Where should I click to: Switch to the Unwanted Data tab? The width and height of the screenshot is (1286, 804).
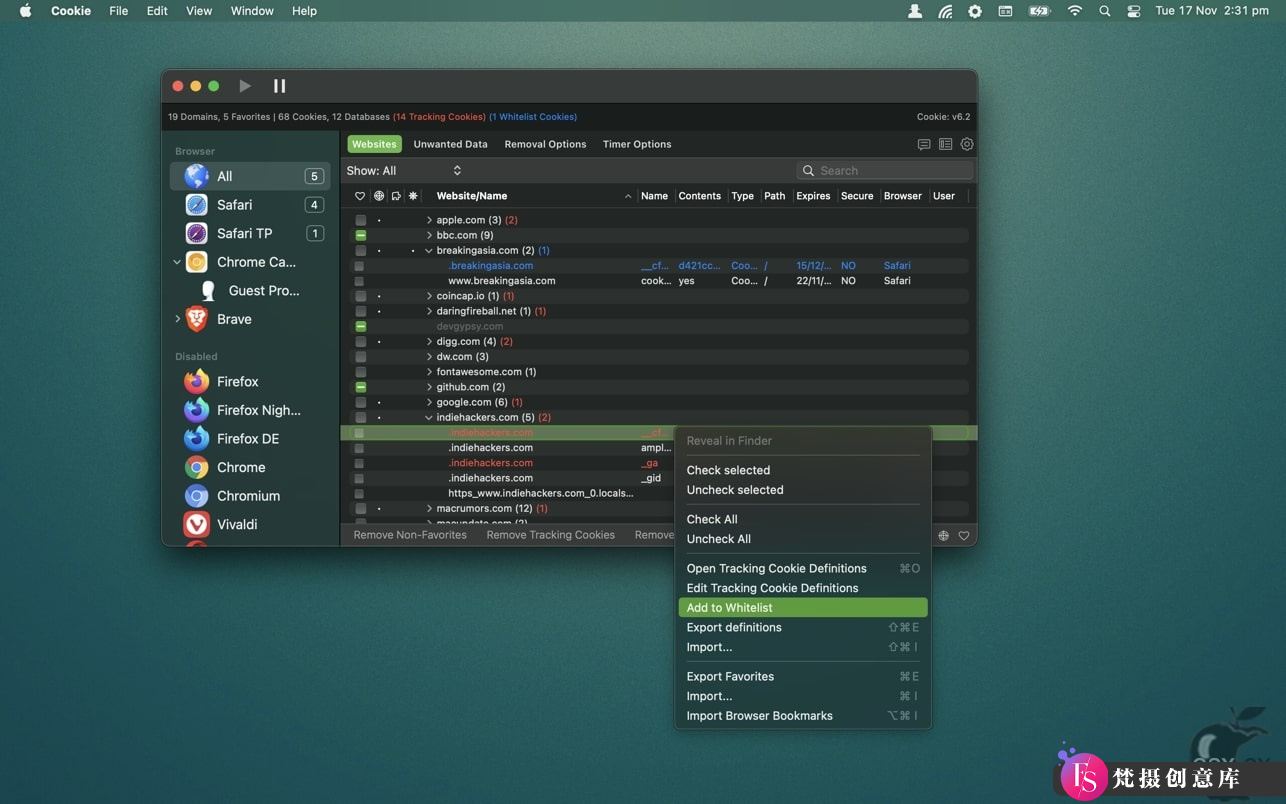click(x=451, y=144)
